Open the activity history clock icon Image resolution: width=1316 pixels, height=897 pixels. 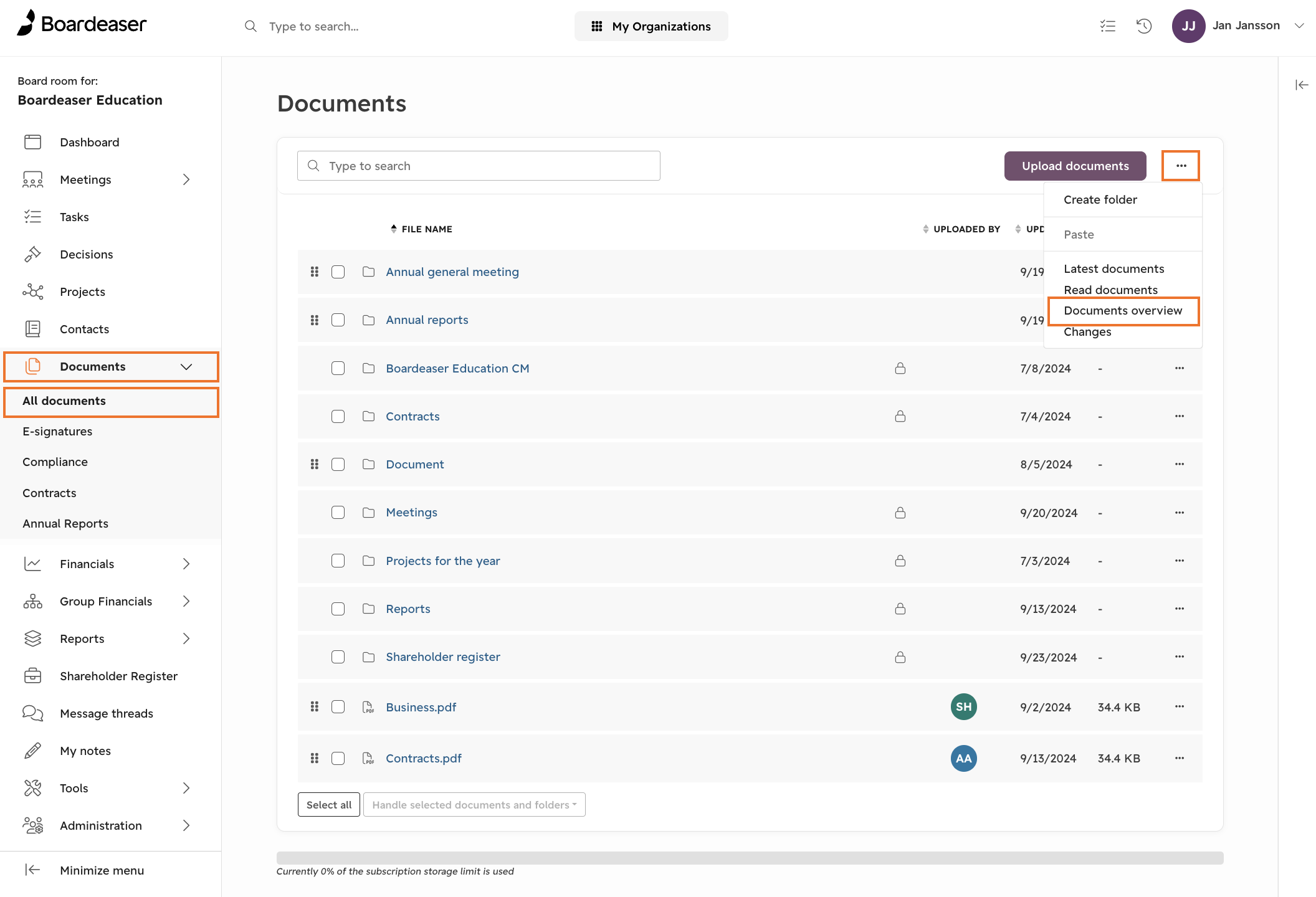(x=1144, y=26)
